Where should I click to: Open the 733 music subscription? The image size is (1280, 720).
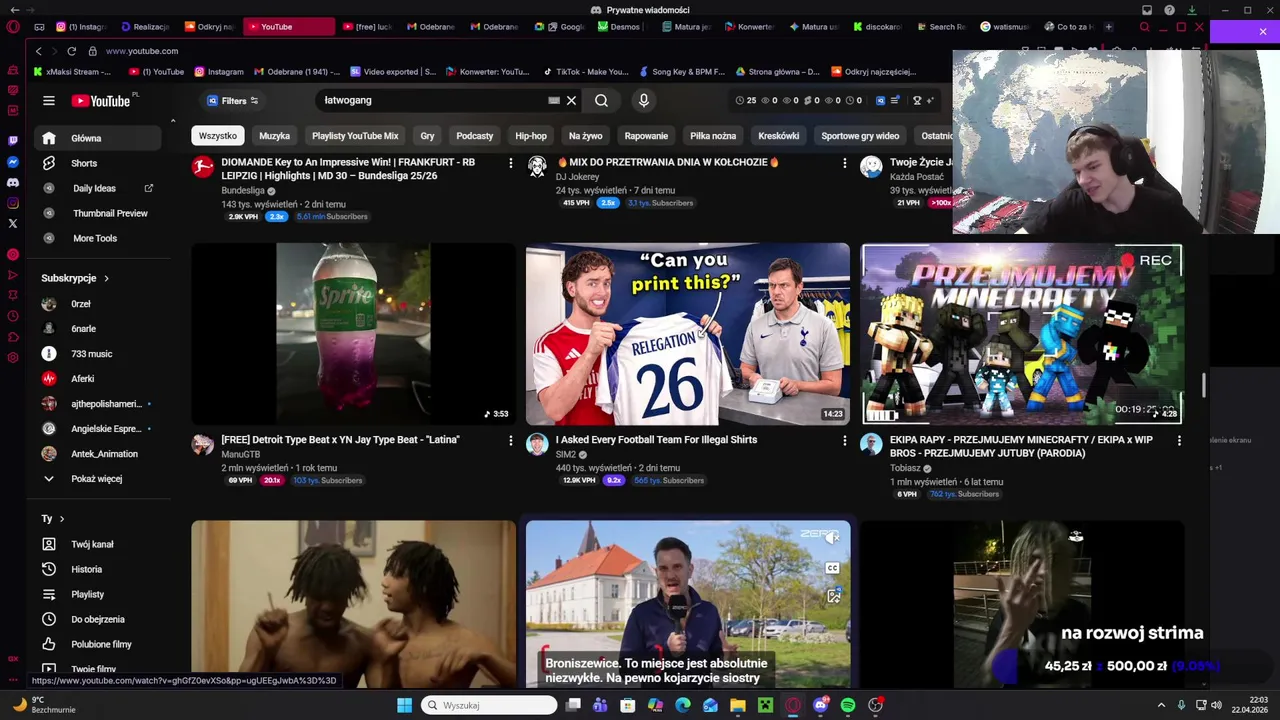[x=91, y=354]
